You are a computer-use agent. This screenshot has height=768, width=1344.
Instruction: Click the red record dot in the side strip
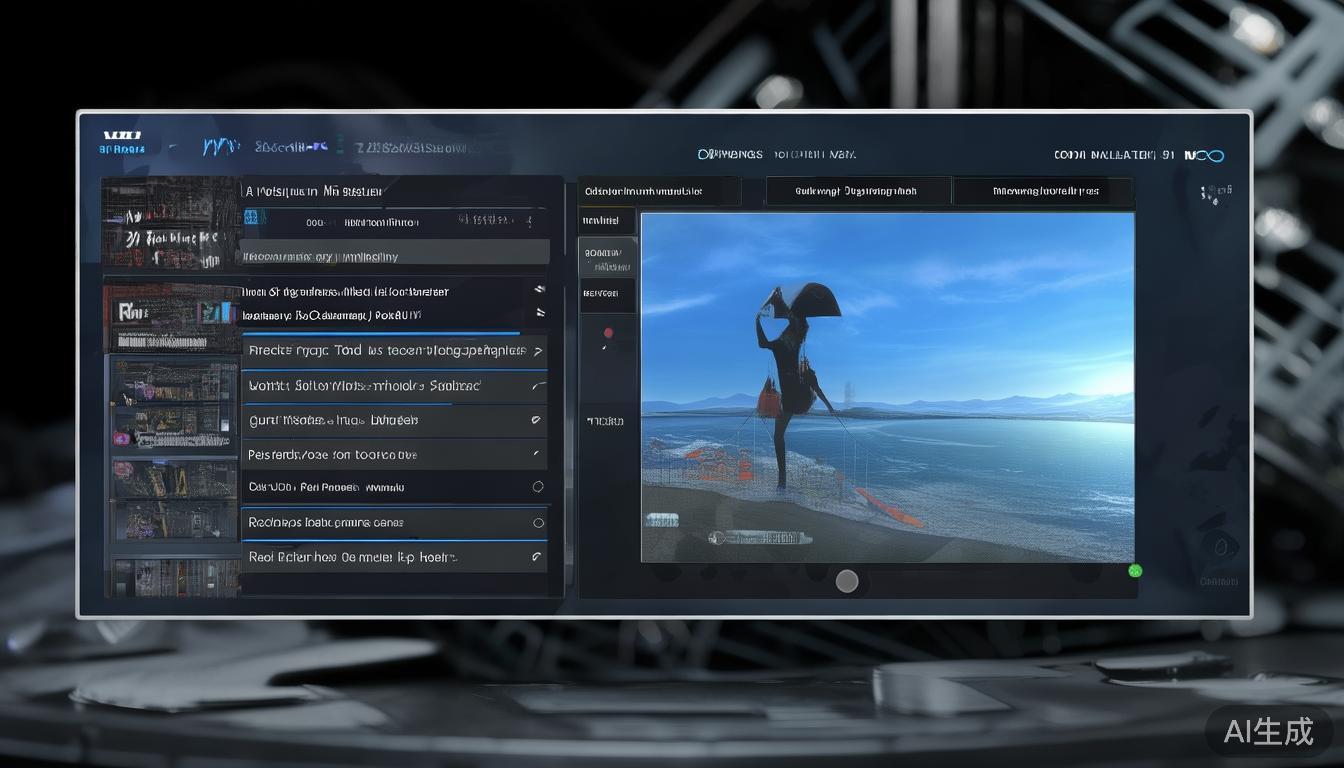[x=608, y=333]
